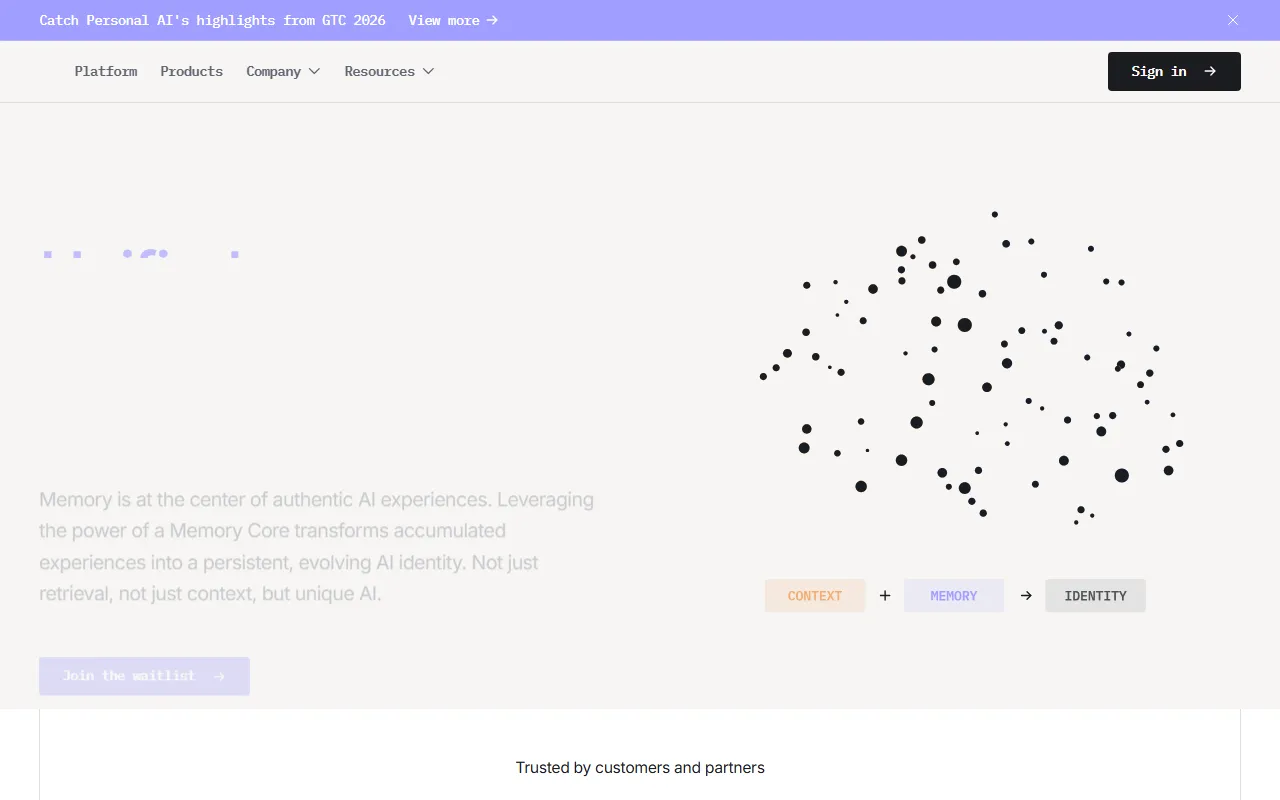Close the GTC 2026 announcement banner
The image size is (1280, 800).
click(1233, 20)
